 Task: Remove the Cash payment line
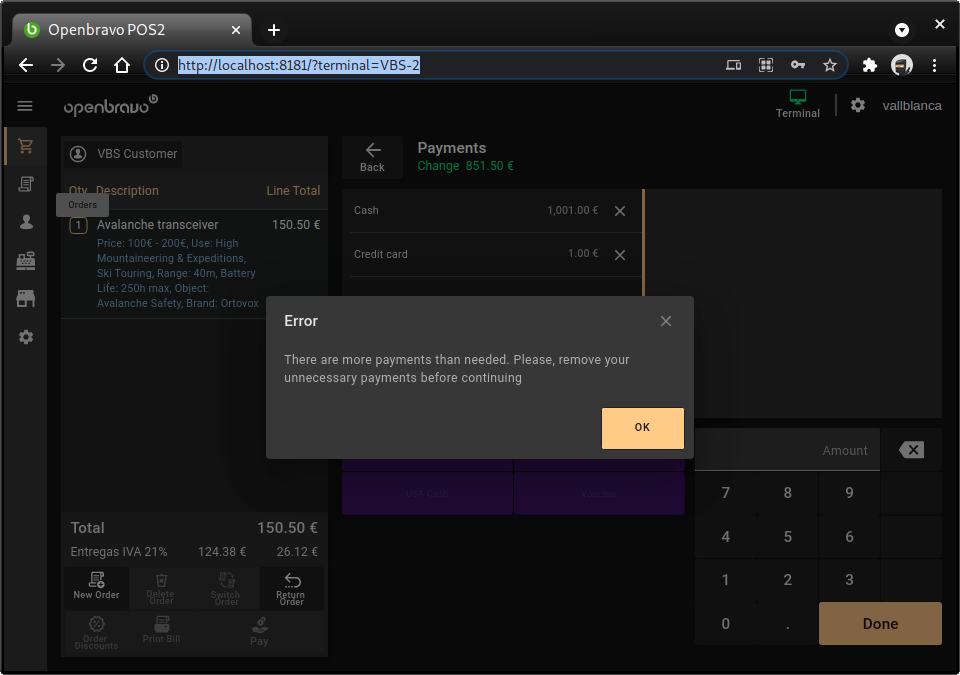point(620,211)
